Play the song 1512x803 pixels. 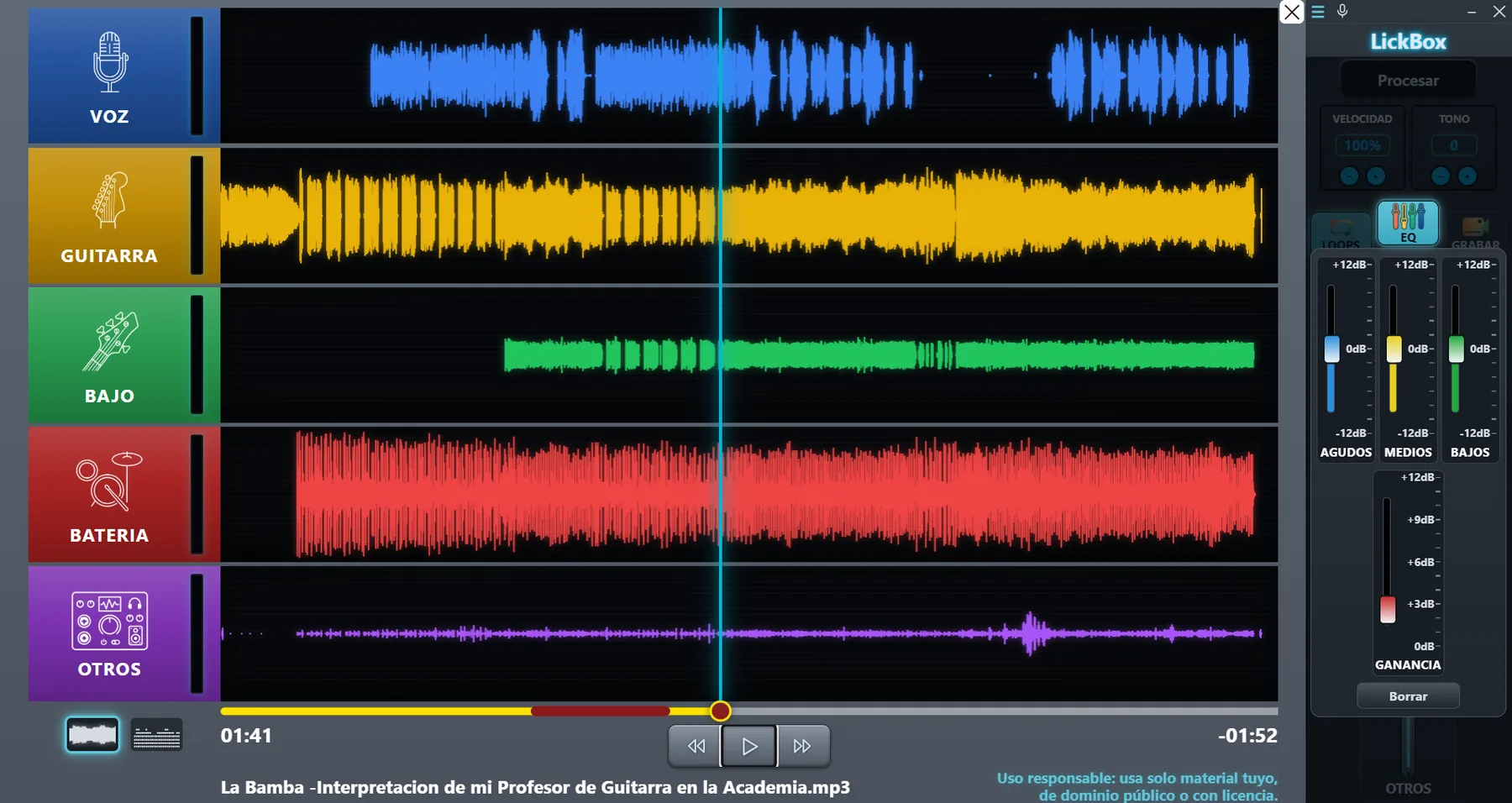click(749, 746)
